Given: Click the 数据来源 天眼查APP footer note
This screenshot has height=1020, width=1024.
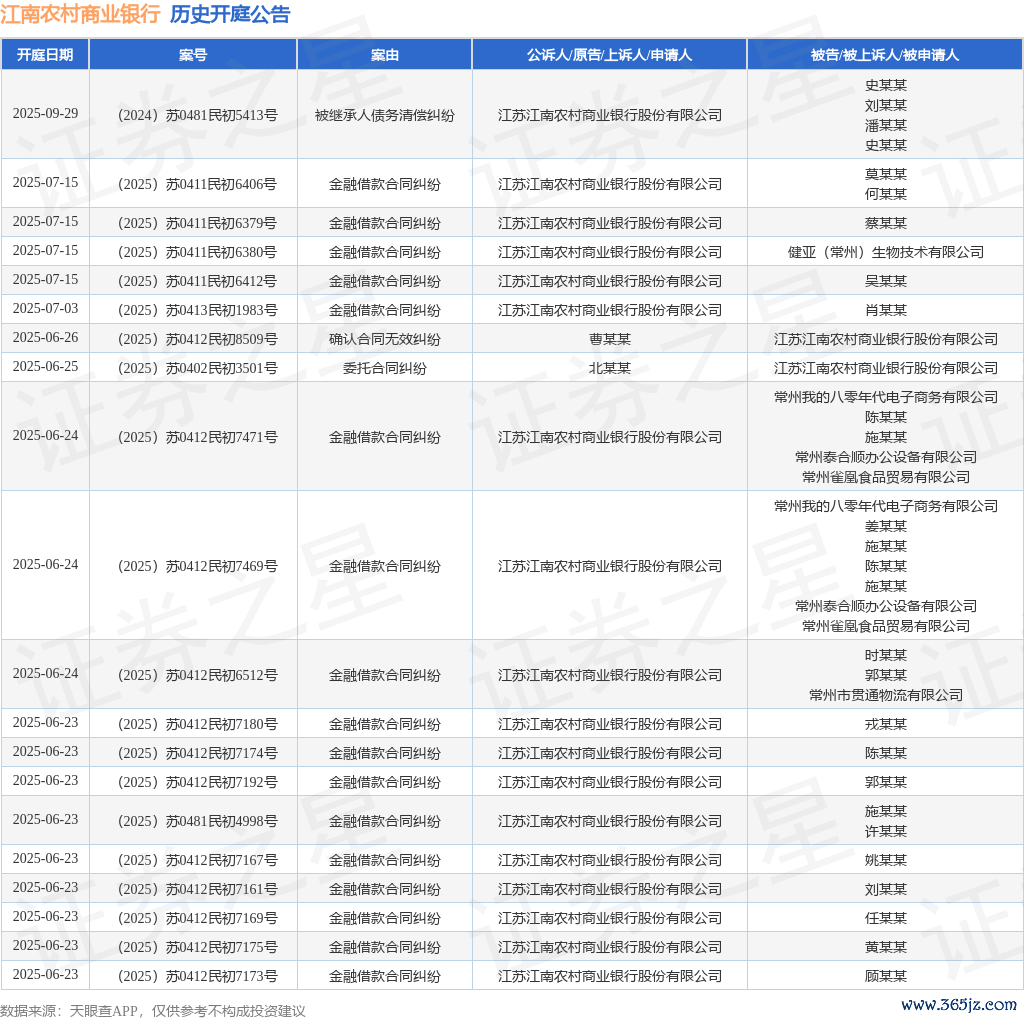Looking at the screenshot, I should point(153,1011).
